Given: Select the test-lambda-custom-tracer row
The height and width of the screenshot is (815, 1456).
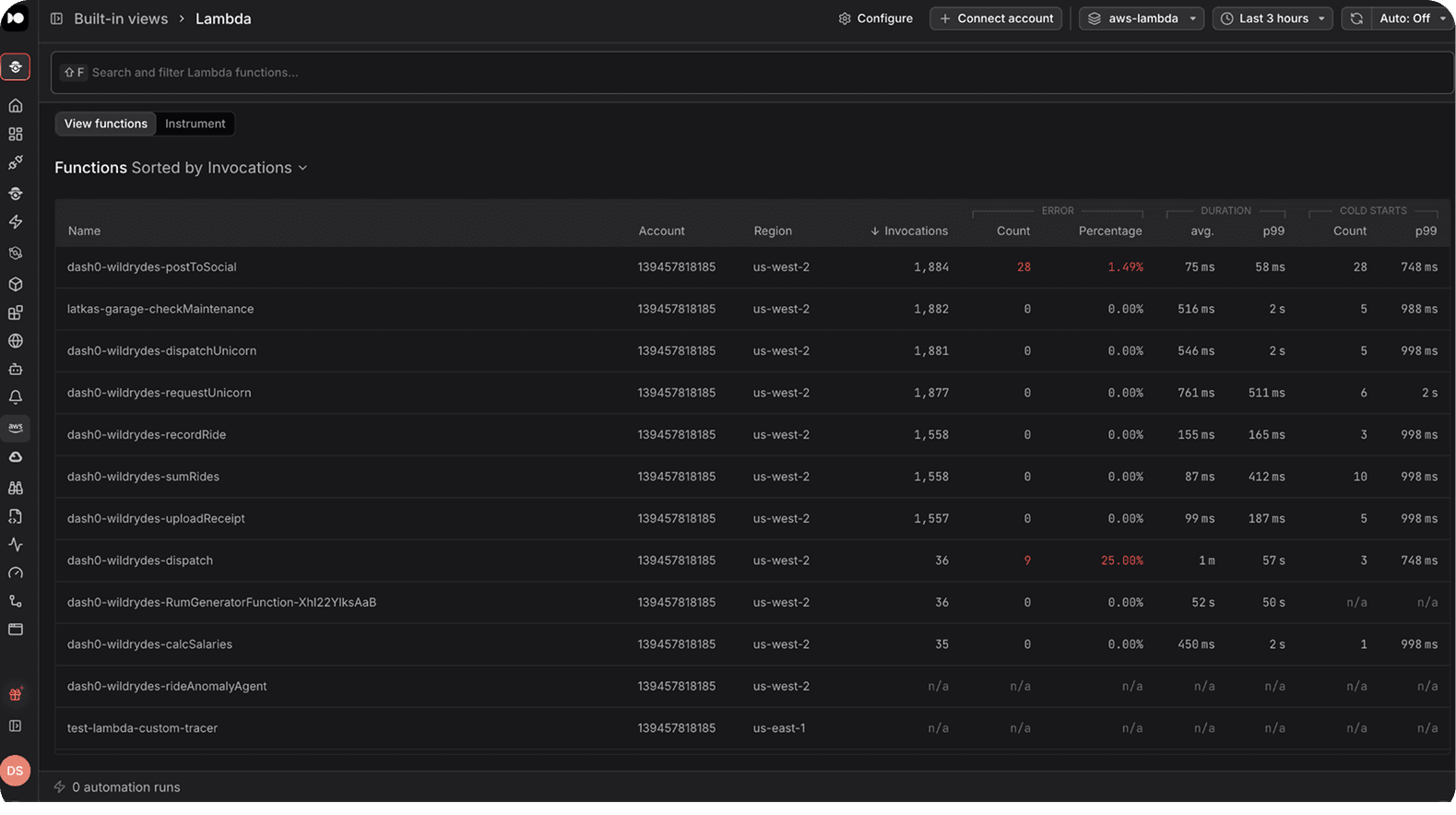Looking at the screenshot, I should coord(752,728).
